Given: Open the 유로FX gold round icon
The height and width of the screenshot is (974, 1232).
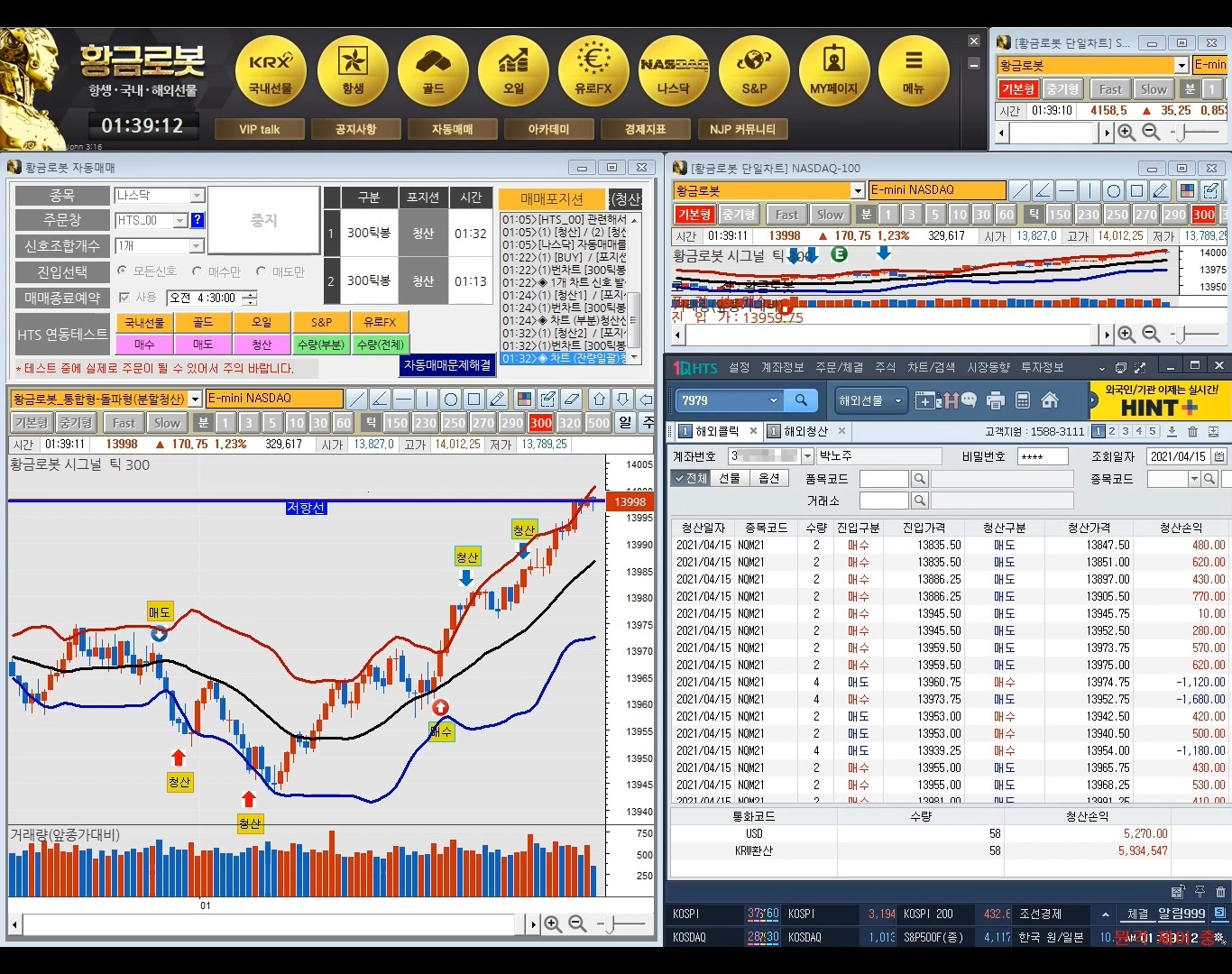Looking at the screenshot, I should (x=593, y=71).
